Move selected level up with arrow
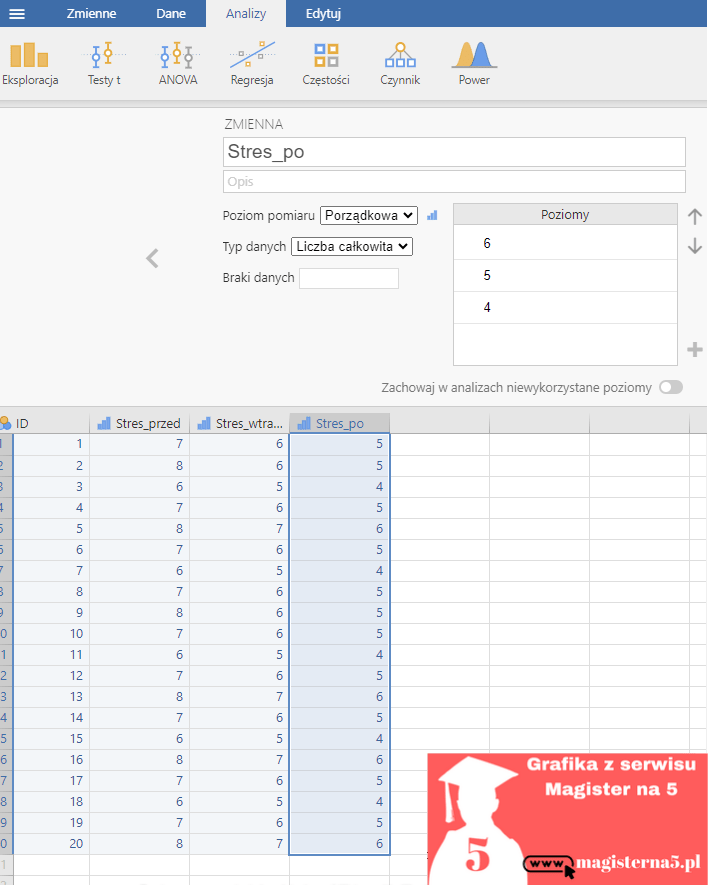The width and height of the screenshot is (708, 885). [x=695, y=216]
